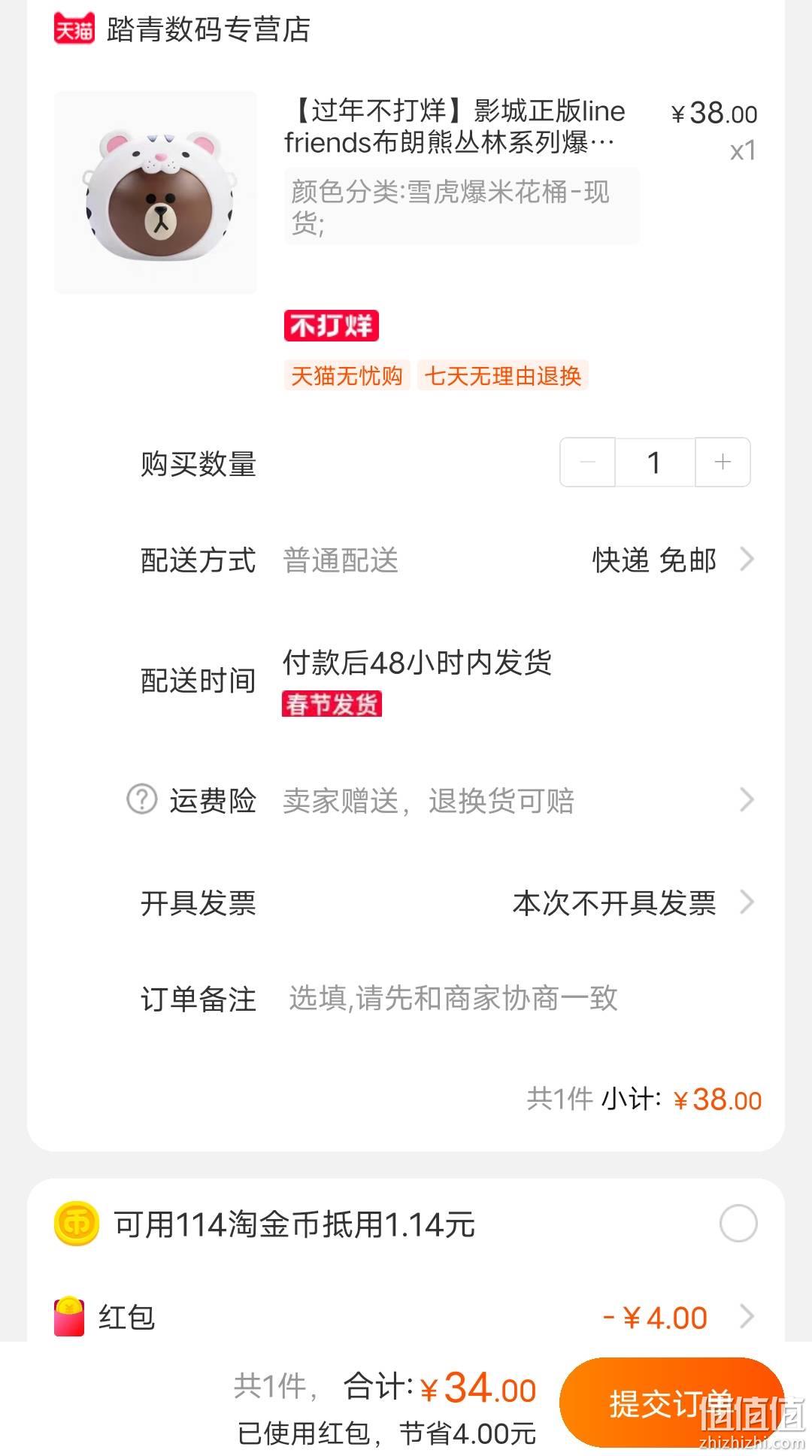
Task: Tap the 运费险 question mark help icon
Action: tap(141, 799)
